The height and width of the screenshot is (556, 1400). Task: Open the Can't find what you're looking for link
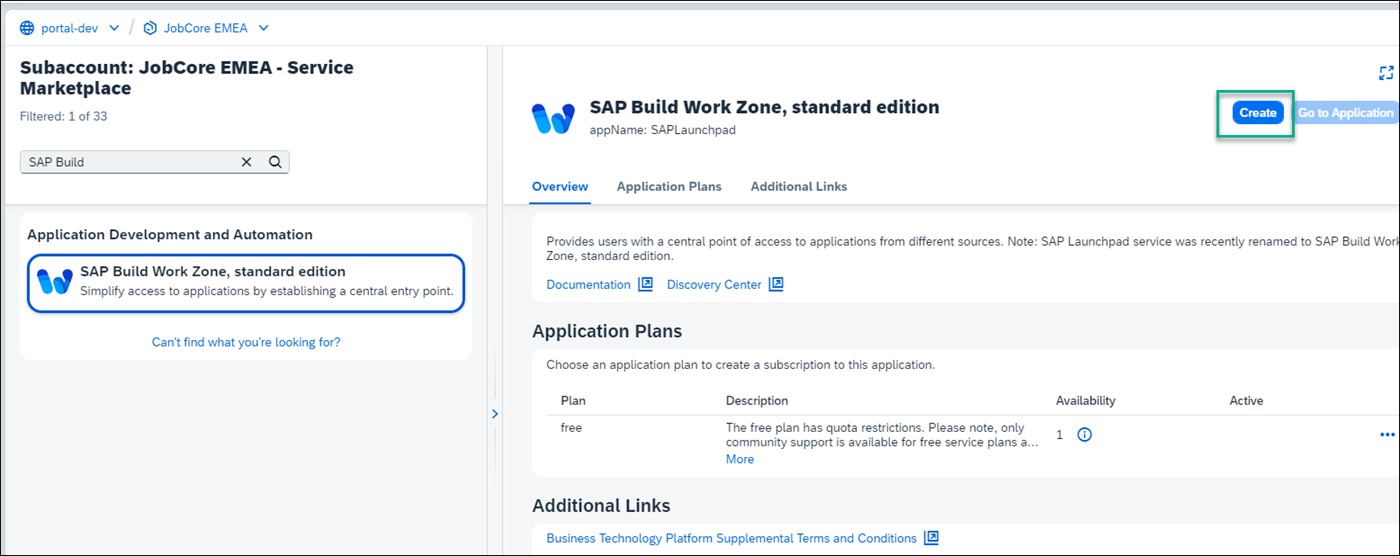(x=246, y=342)
